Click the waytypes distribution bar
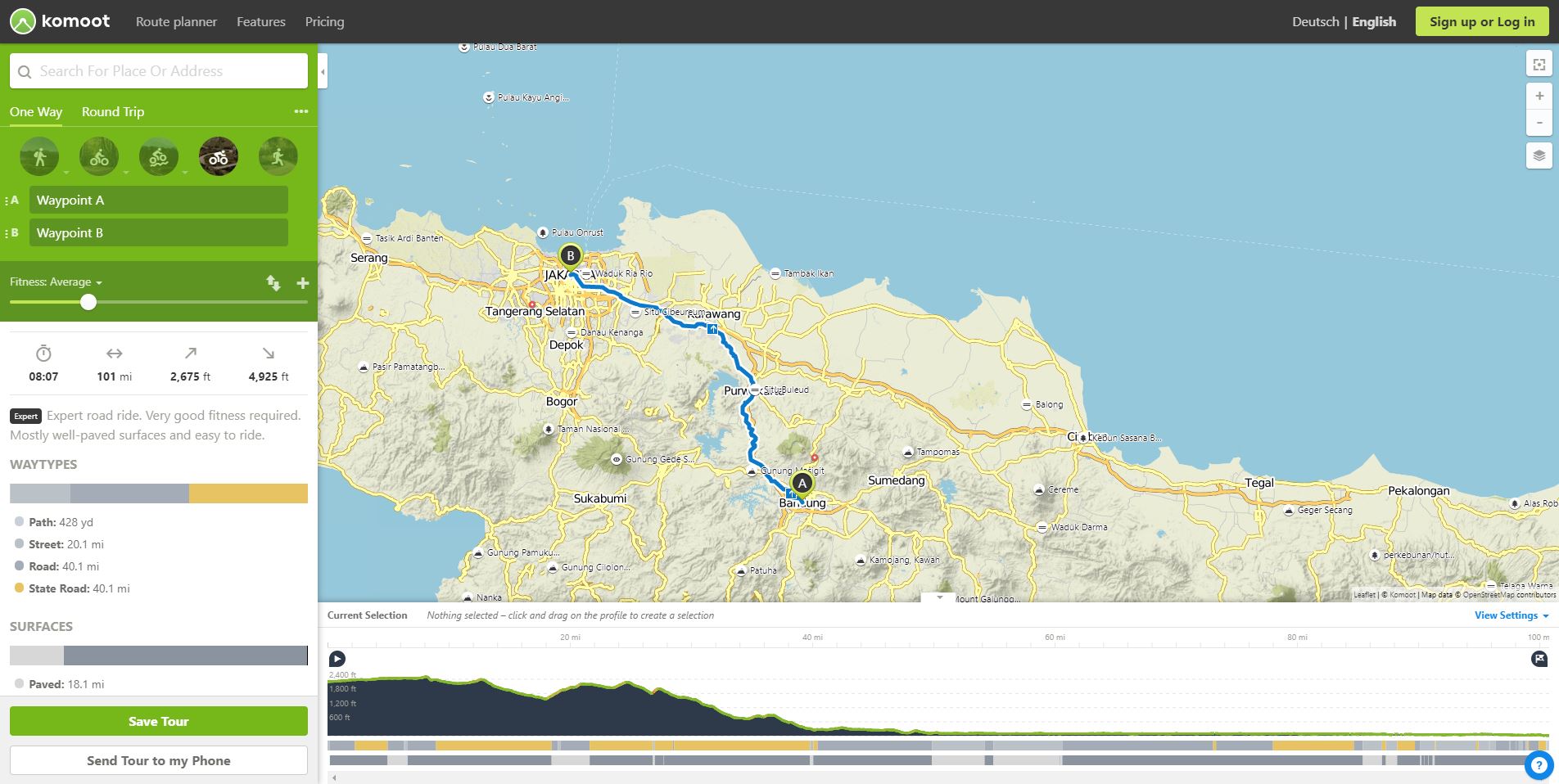1559x784 pixels. click(x=159, y=493)
